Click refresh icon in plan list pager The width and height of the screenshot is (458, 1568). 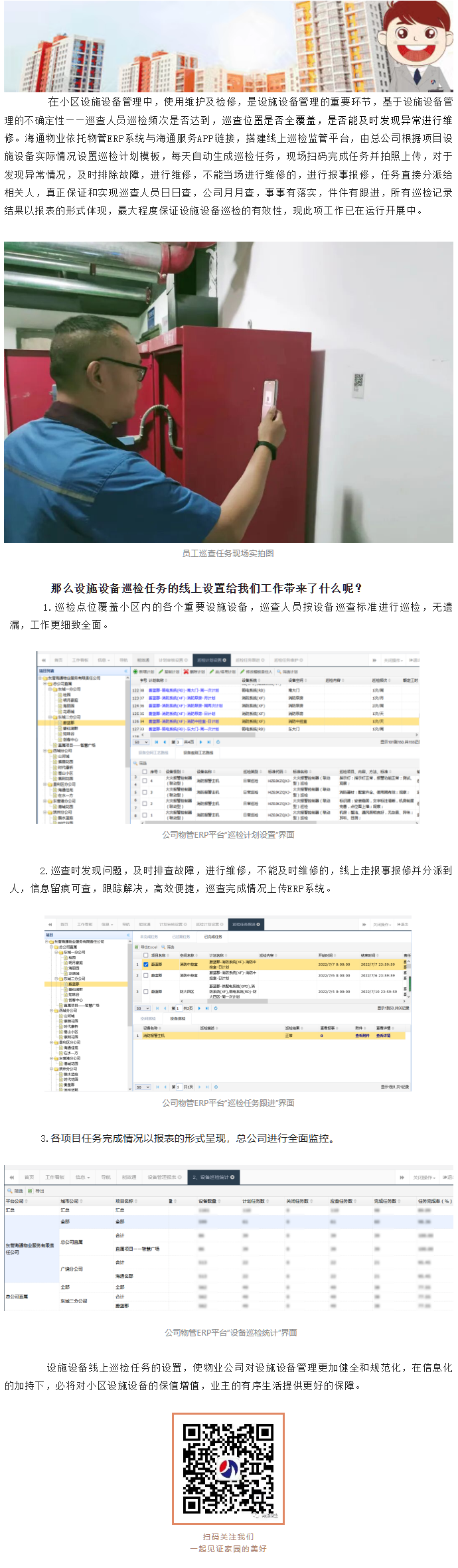(218, 742)
